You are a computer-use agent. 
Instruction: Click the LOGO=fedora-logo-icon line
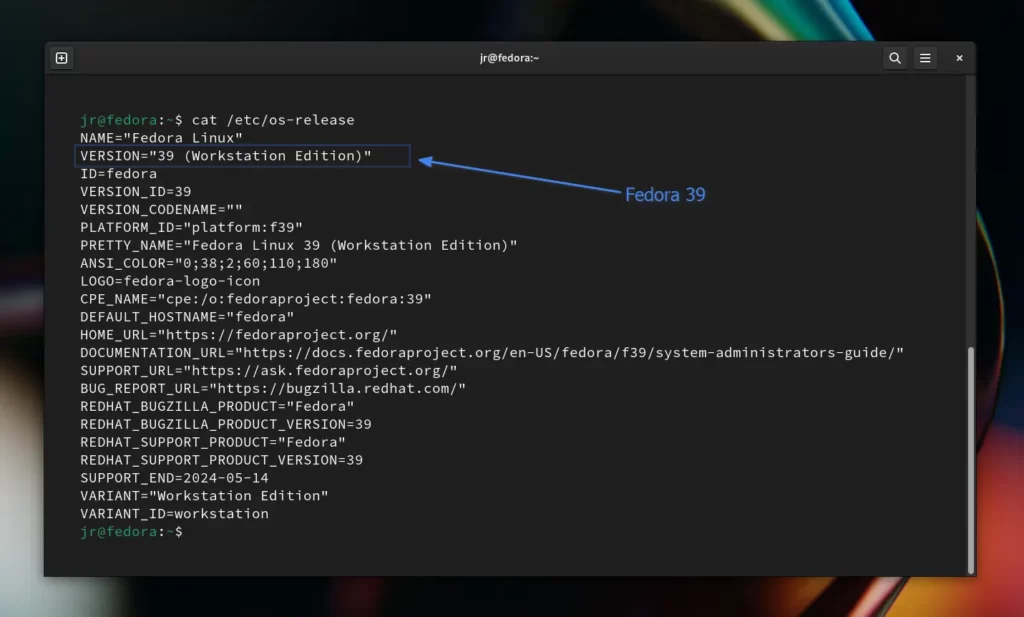(170, 281)
